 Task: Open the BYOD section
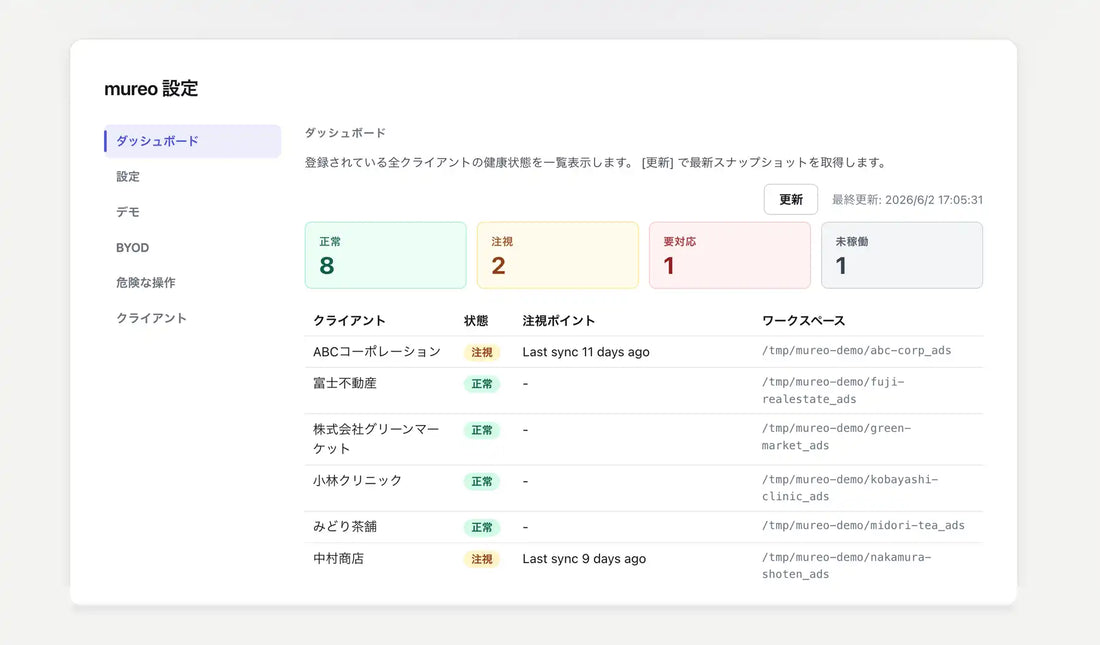coord(133,248)
